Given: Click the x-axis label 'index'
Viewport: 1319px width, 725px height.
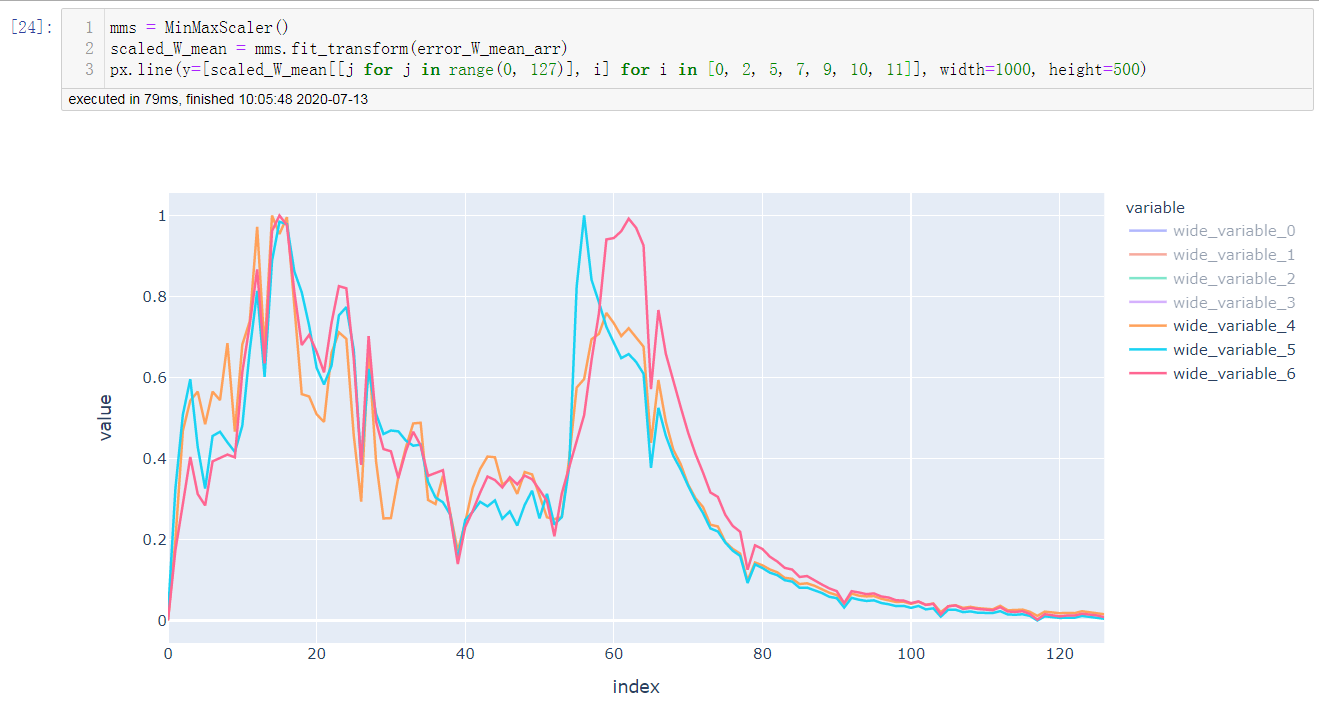Looking at the screenshot, I should (x=635, y=687).
